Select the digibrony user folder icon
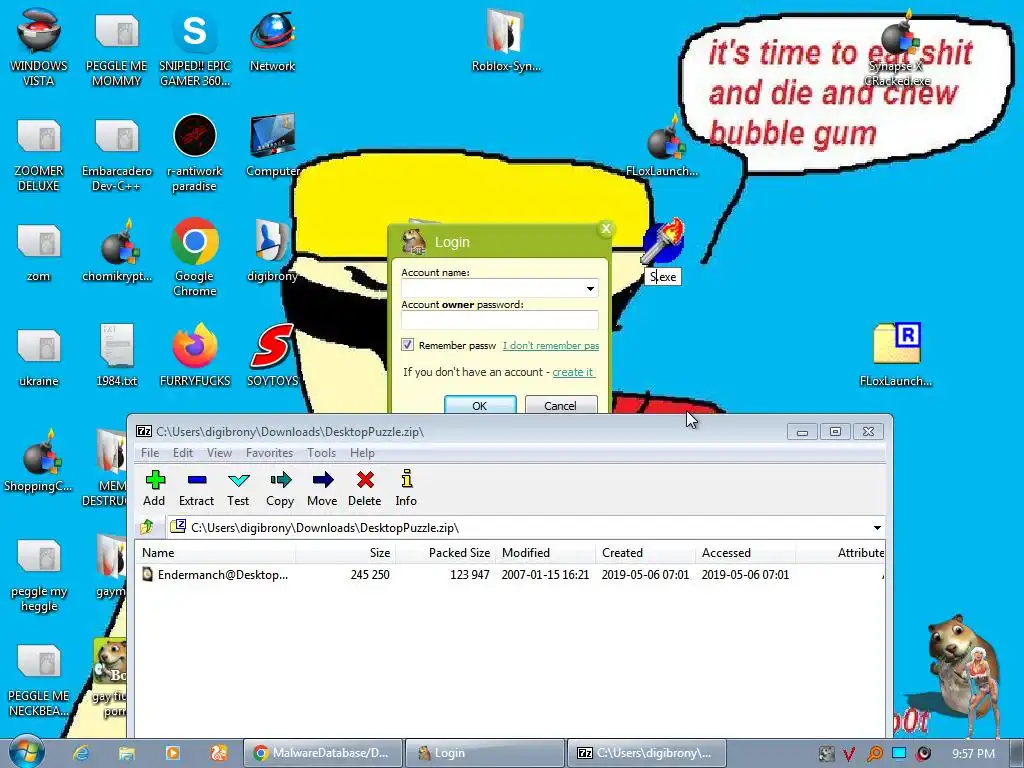The width and height of the screenshot is (1024, 768). pyautogui.click(x=272, y=251)
